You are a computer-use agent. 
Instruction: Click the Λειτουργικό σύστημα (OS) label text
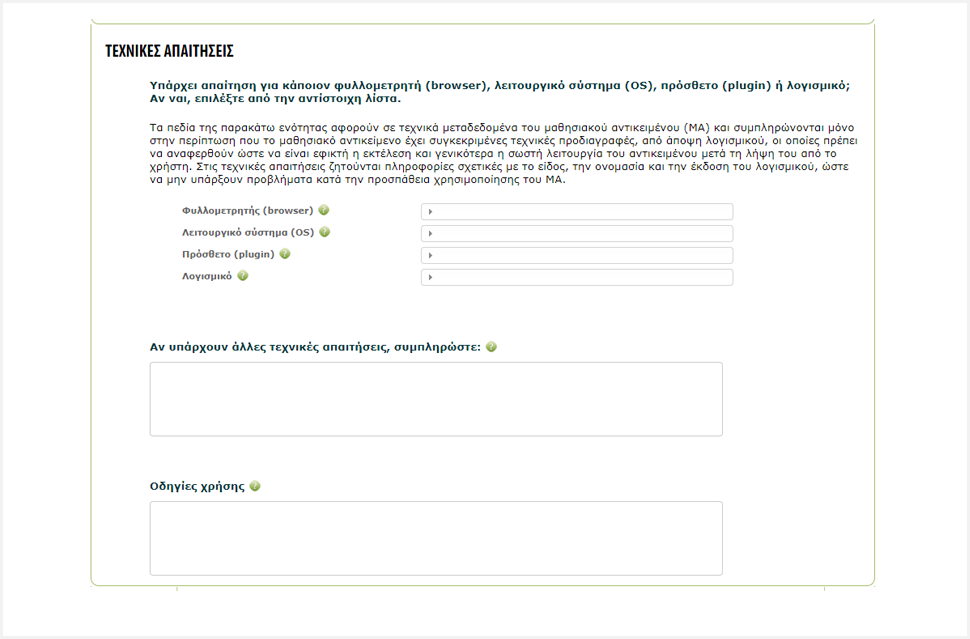tap(248, 233)
